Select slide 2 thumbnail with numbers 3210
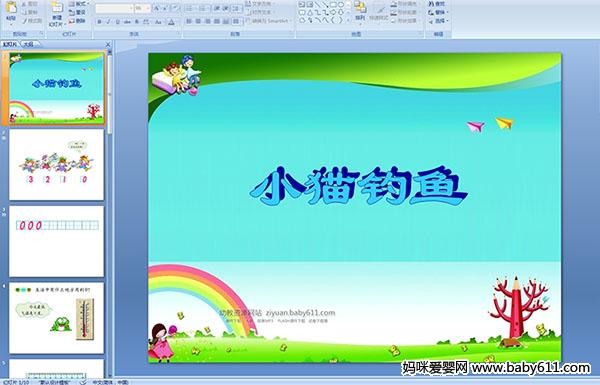Screen dimensions: 600x385 click(57, 165)
